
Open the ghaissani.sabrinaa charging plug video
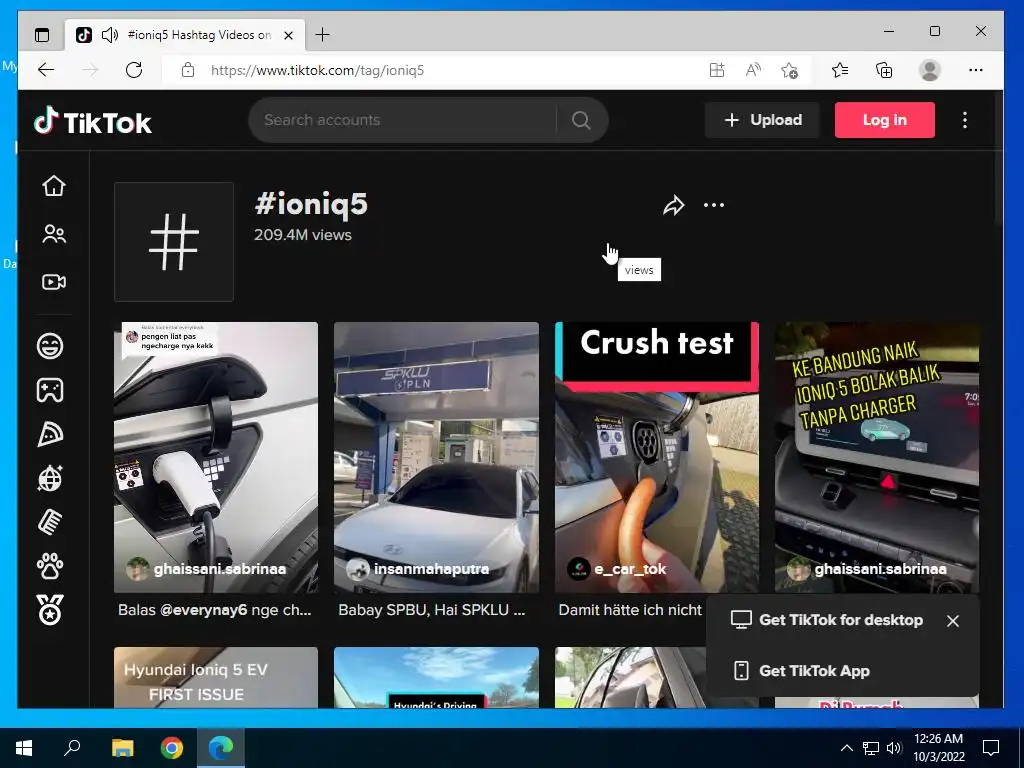coord(216,457)
